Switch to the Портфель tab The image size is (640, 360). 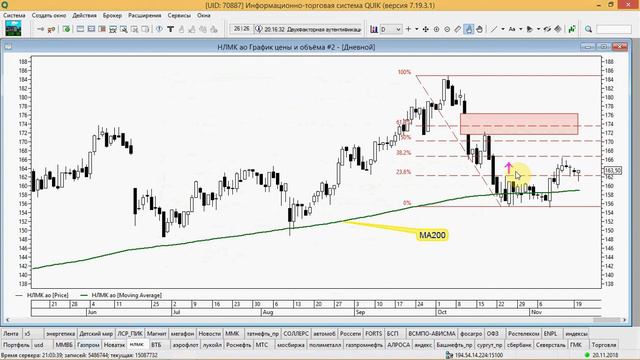[16, 345]
